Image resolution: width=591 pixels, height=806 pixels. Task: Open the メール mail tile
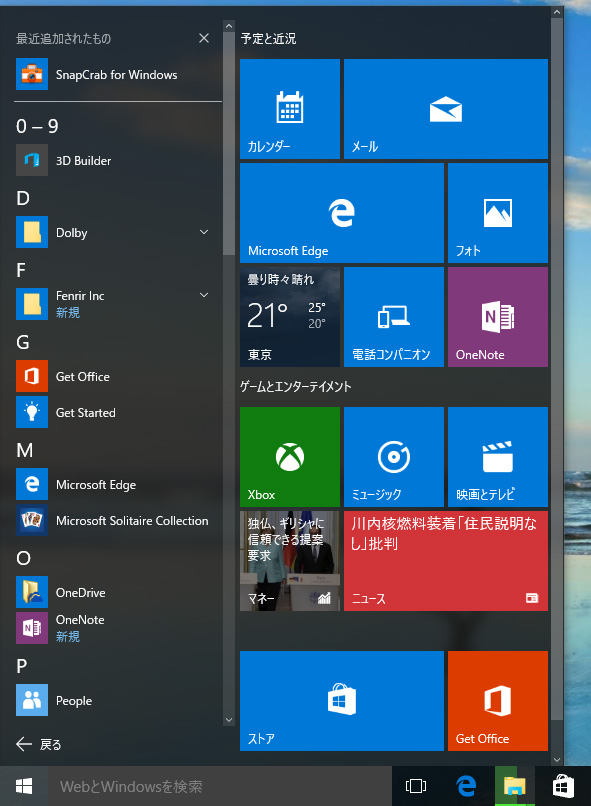pyautogui.click(x=446, y=108)
